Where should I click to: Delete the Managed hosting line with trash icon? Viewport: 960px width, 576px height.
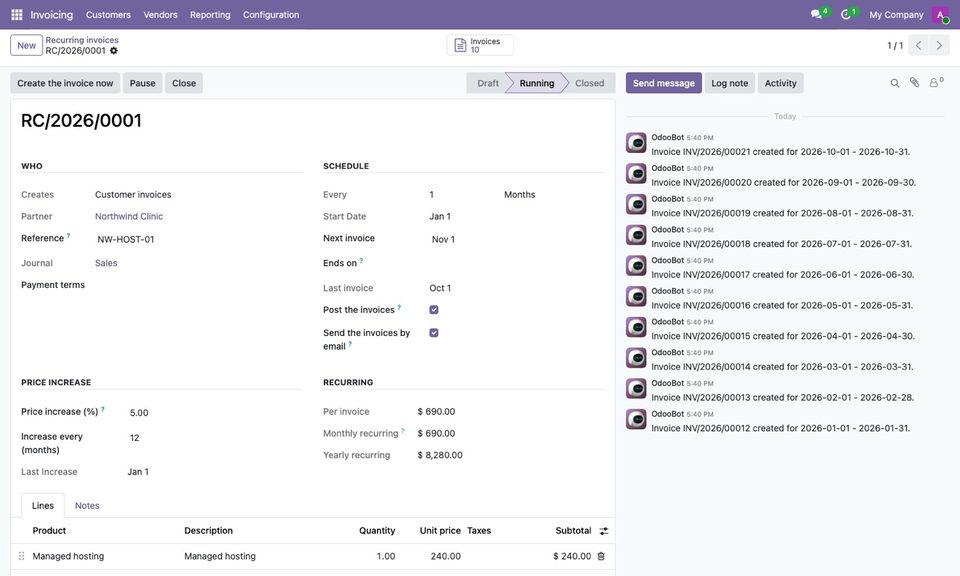coord(601,556)
